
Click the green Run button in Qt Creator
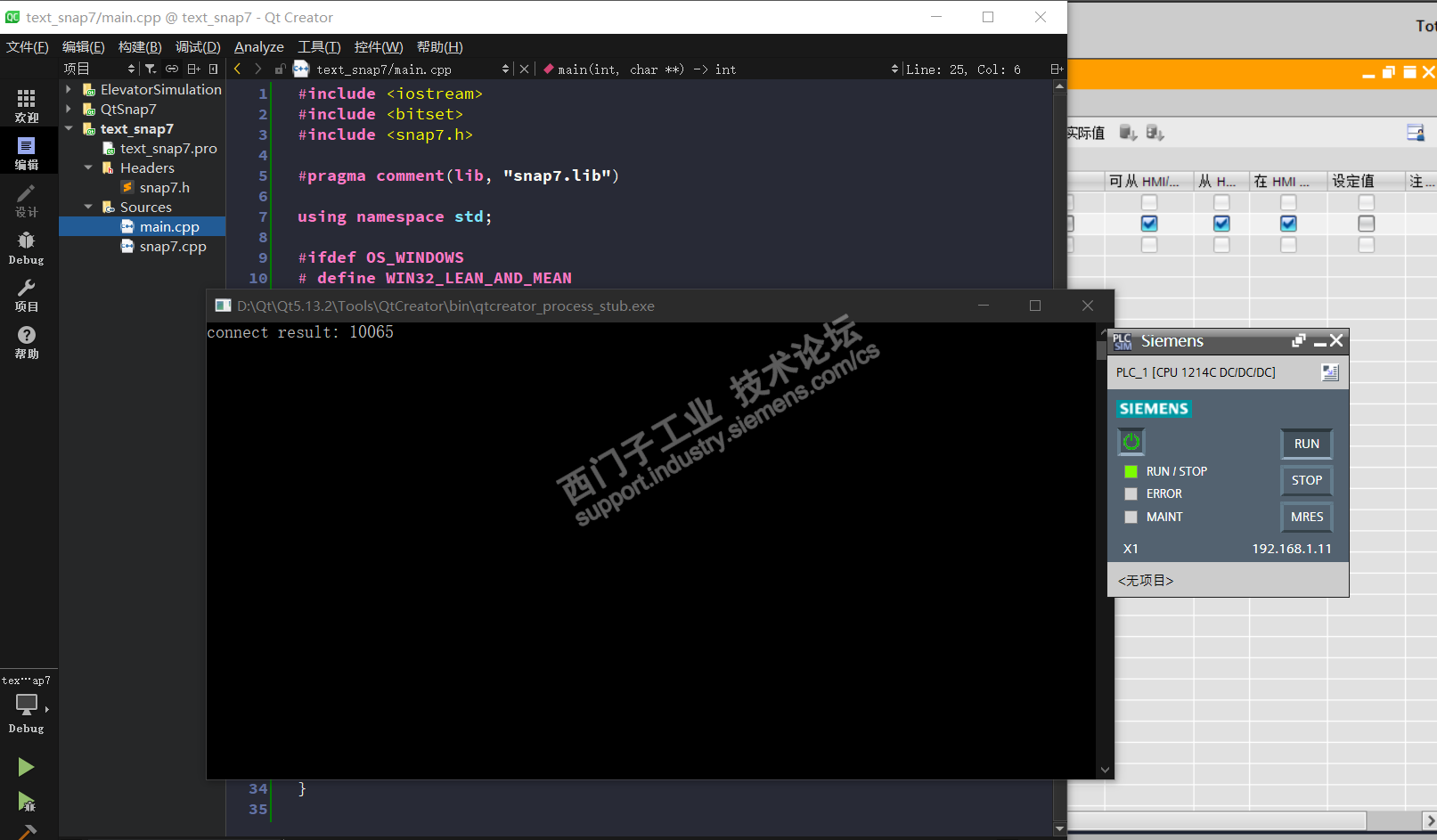(26, 767)
